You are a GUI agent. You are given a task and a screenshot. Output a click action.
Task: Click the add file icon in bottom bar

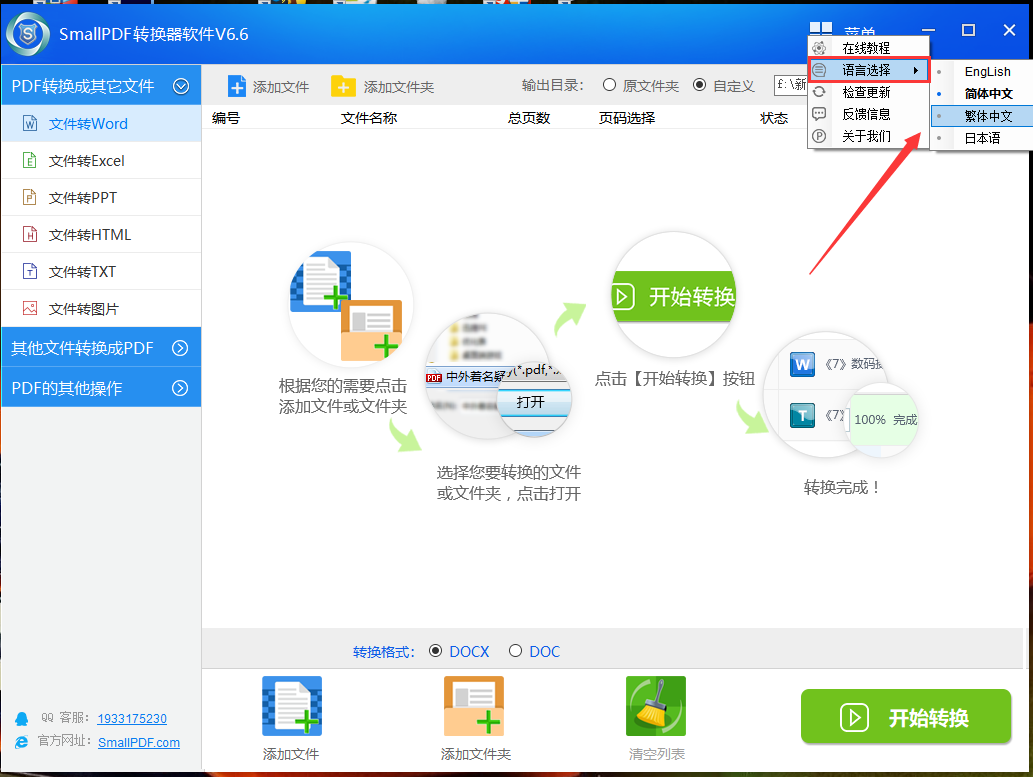click(291, 707)
